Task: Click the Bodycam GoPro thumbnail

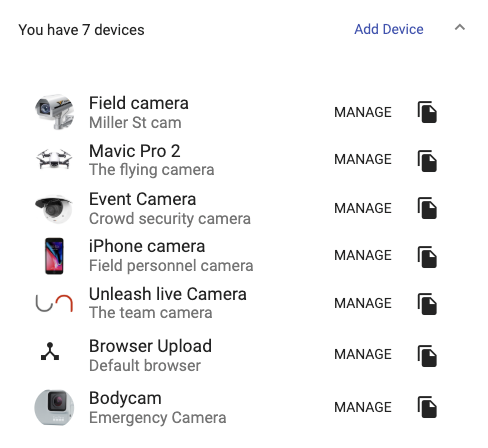Action: [54, 407]
